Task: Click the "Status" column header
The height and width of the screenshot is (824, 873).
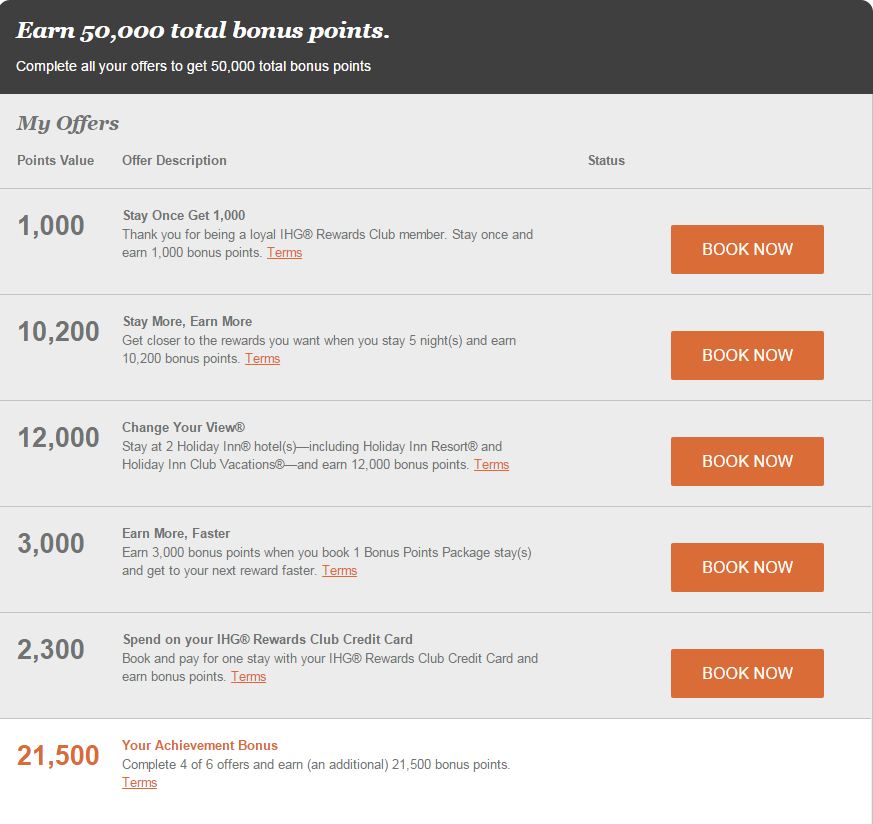Action: point(606,160)
